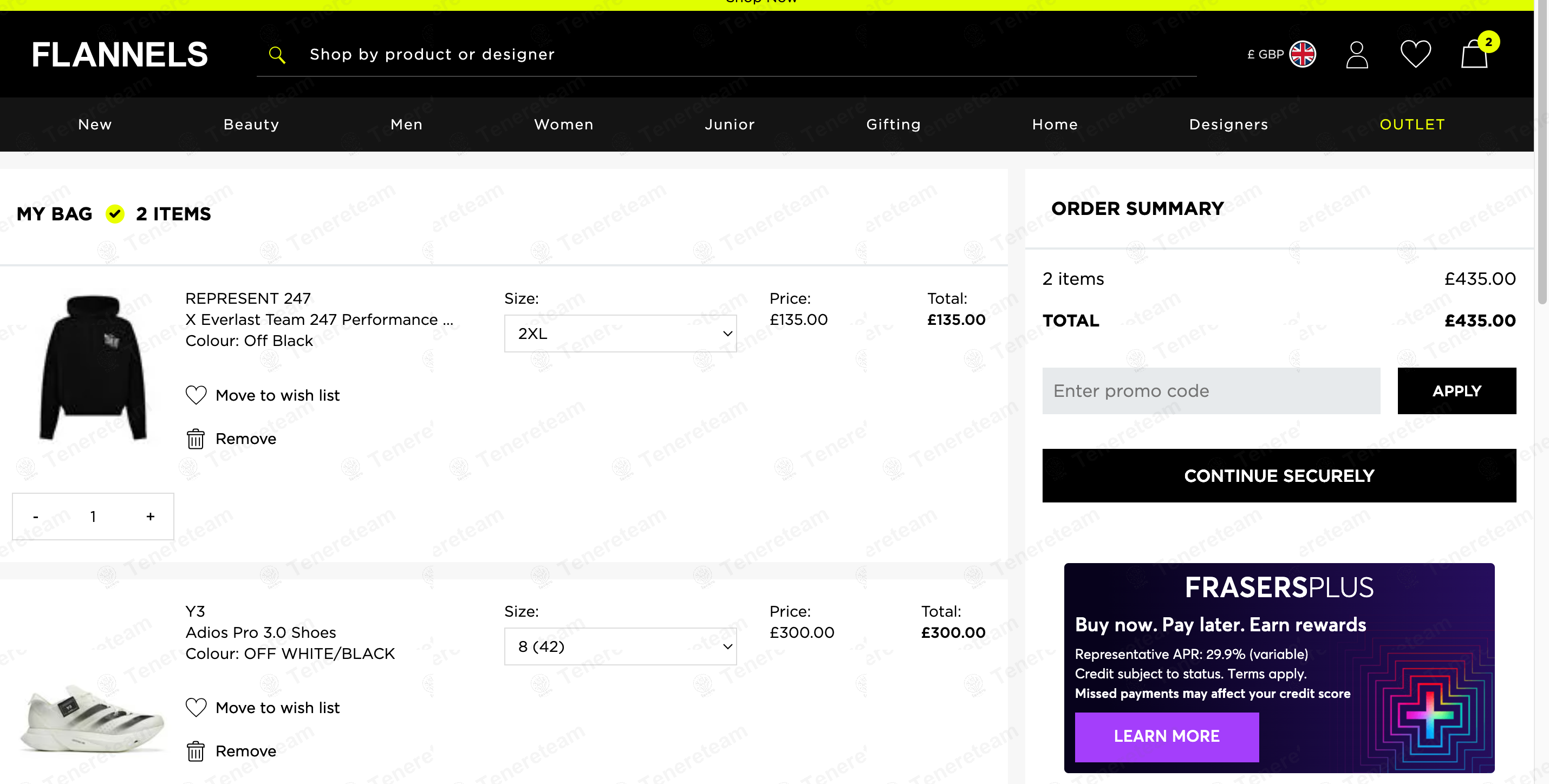Remove Adios Pro 3.0 Shoes from bag
Screen dimensions: 1549x784
click(246, 752)
